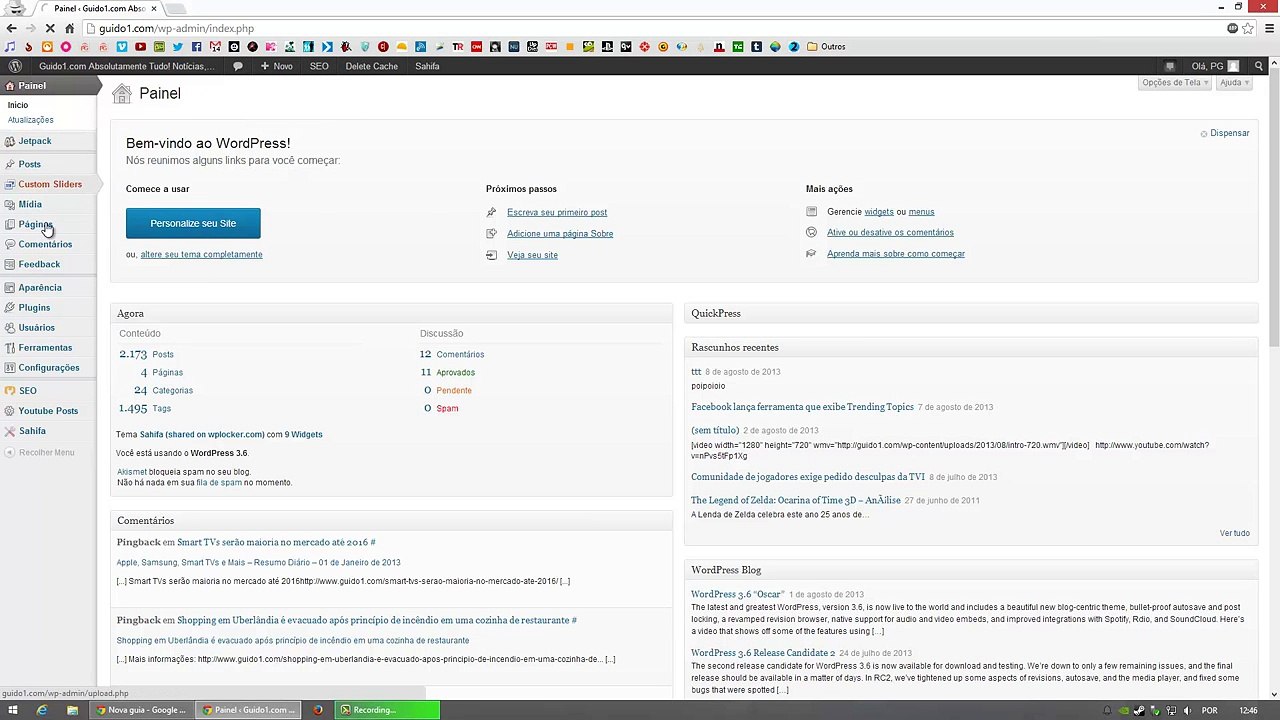Image resolution: width=1280 pixels, height=720 pixels.
Task: Open draft 'Facebook lança ferramenta que exibe Trending Topics'
Action: coord(802,407)
